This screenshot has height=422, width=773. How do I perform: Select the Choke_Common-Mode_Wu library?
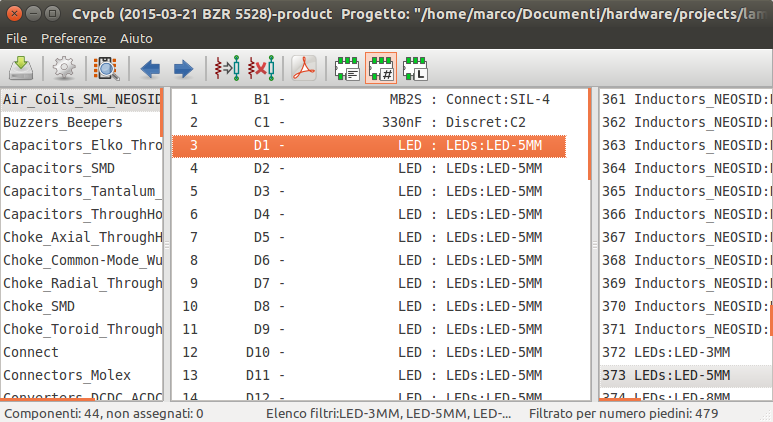tap(81, 260)
